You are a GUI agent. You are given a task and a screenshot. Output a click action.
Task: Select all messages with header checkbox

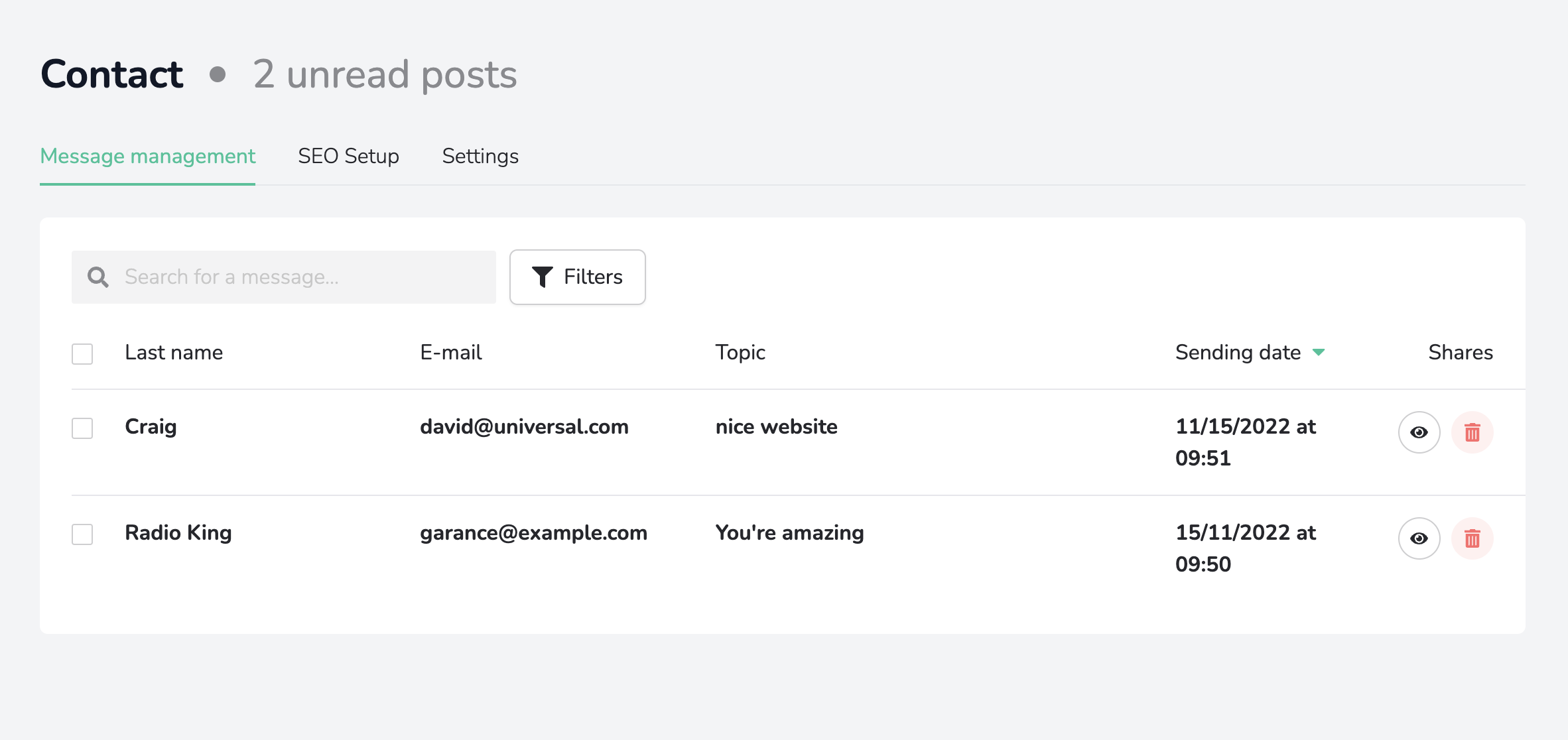tap(82, 353)
